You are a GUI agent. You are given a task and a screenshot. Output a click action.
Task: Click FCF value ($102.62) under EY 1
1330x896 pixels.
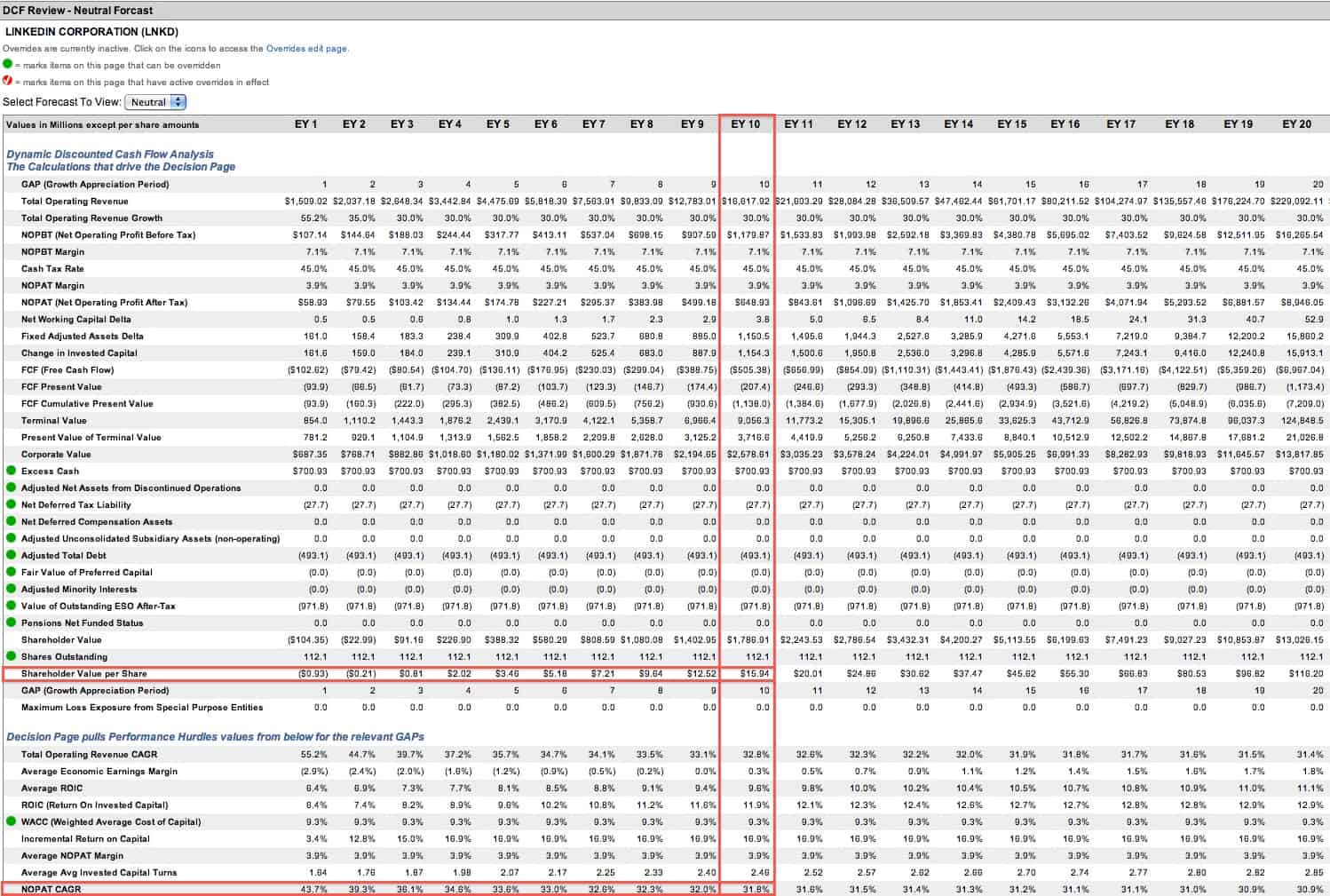pos(307,370)
